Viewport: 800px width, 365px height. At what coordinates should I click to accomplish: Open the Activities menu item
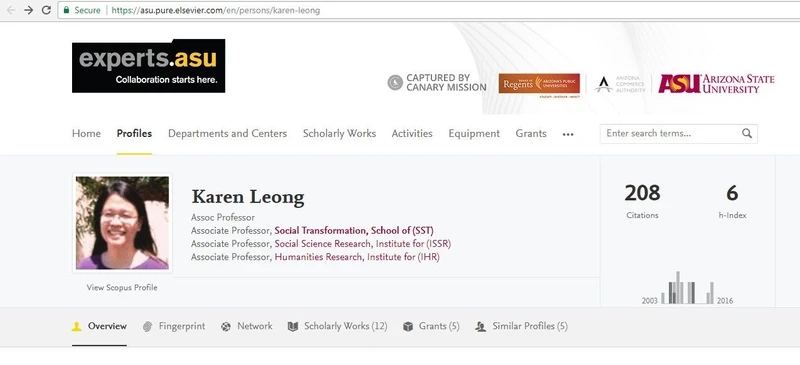(412, 134)
